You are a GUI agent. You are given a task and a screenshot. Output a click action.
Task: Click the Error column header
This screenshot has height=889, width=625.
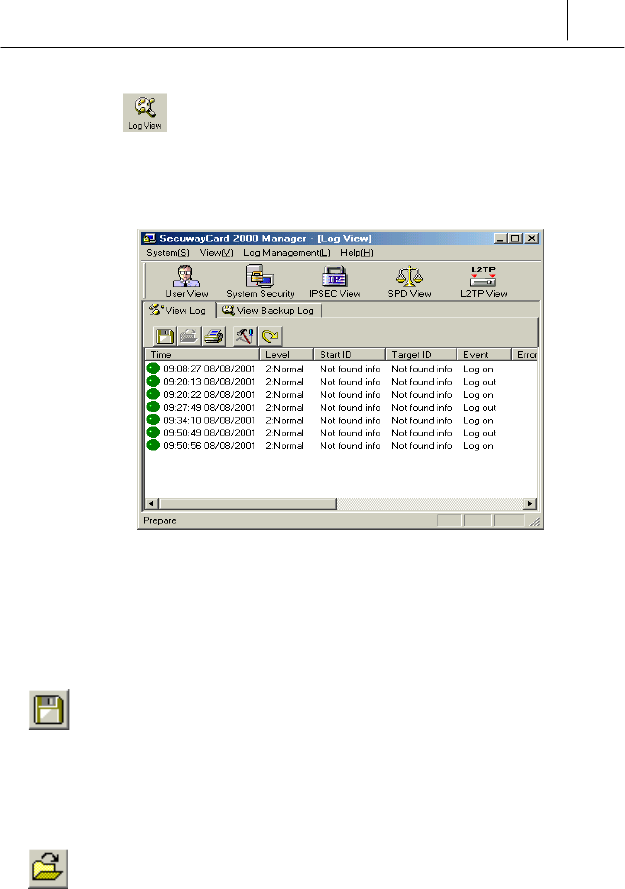525,354
